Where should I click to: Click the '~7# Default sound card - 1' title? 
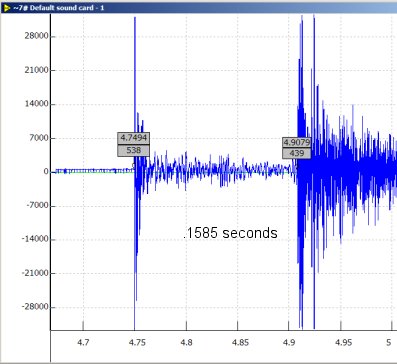coord(59,8)
